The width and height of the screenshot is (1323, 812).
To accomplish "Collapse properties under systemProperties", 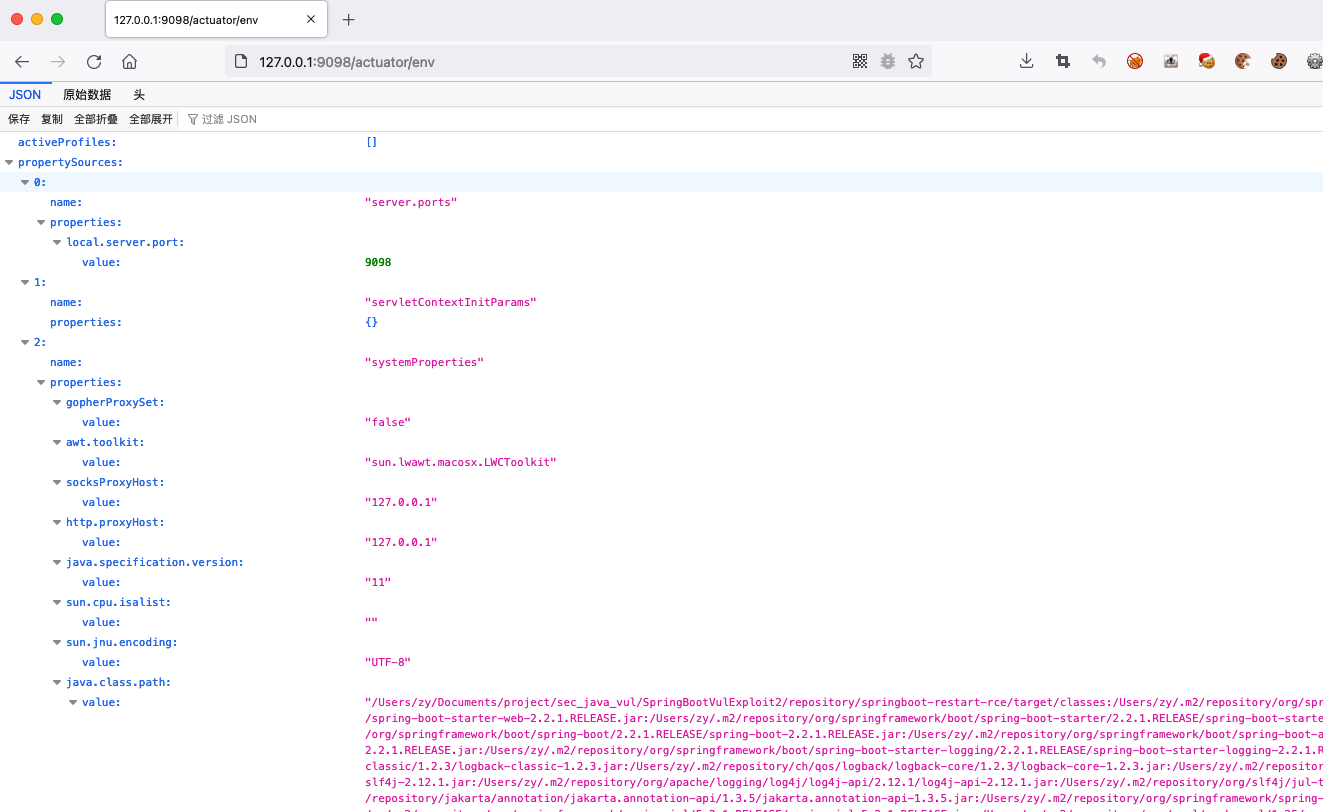I will click(x=41, y=382).
